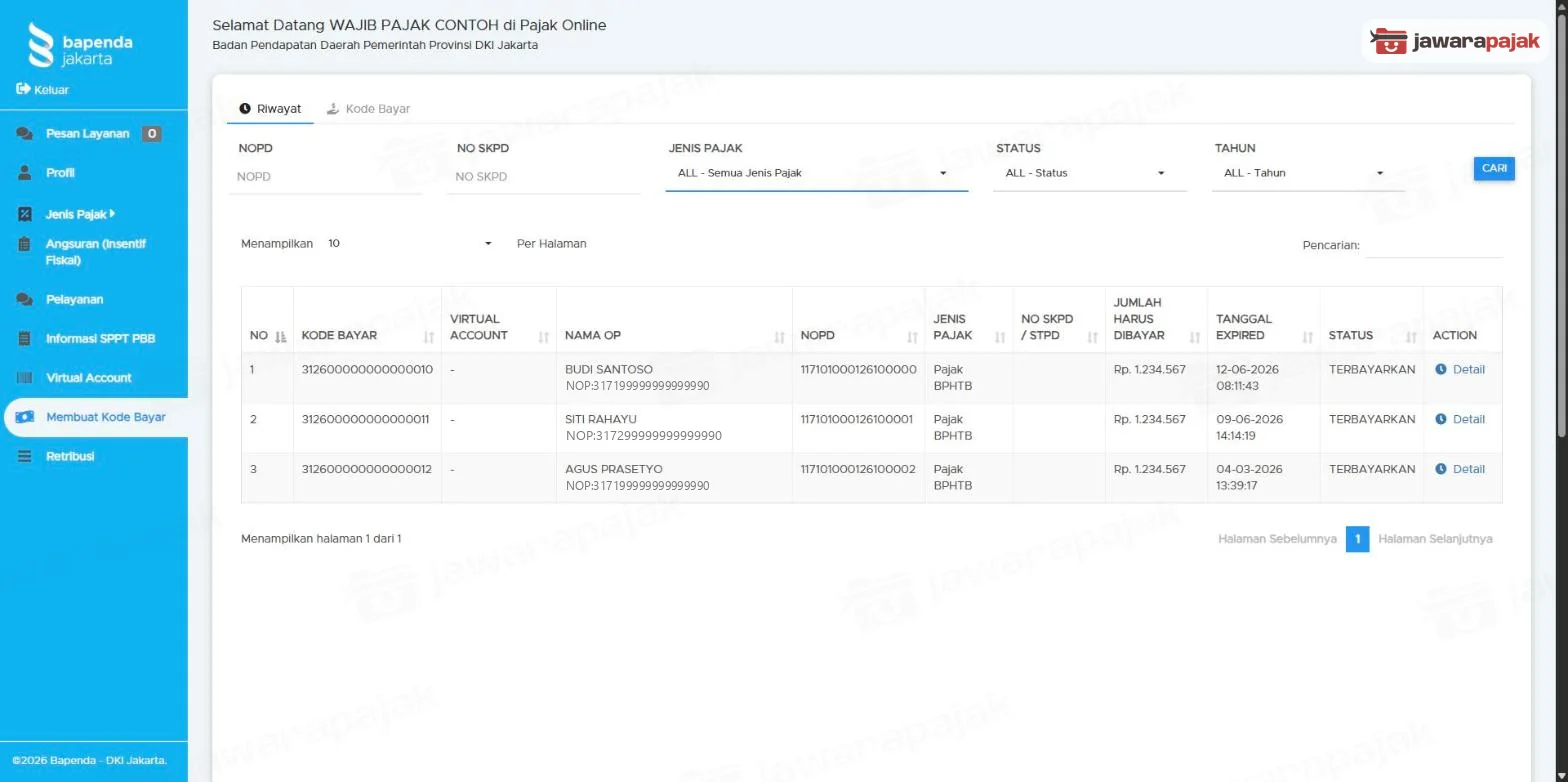The height and width of the screenshot is (782, 1568).
Task: Open Profil page from sidebar
Action: pos(60,173)
